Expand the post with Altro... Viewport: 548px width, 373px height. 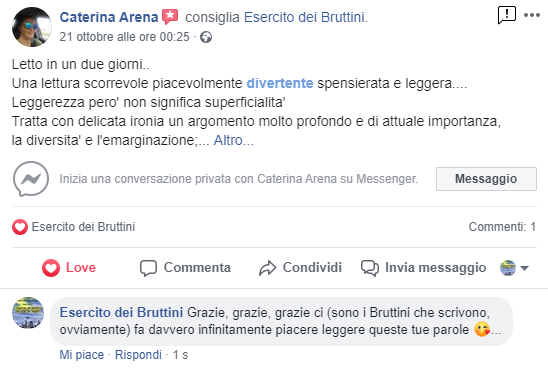(x=233, y=140)
